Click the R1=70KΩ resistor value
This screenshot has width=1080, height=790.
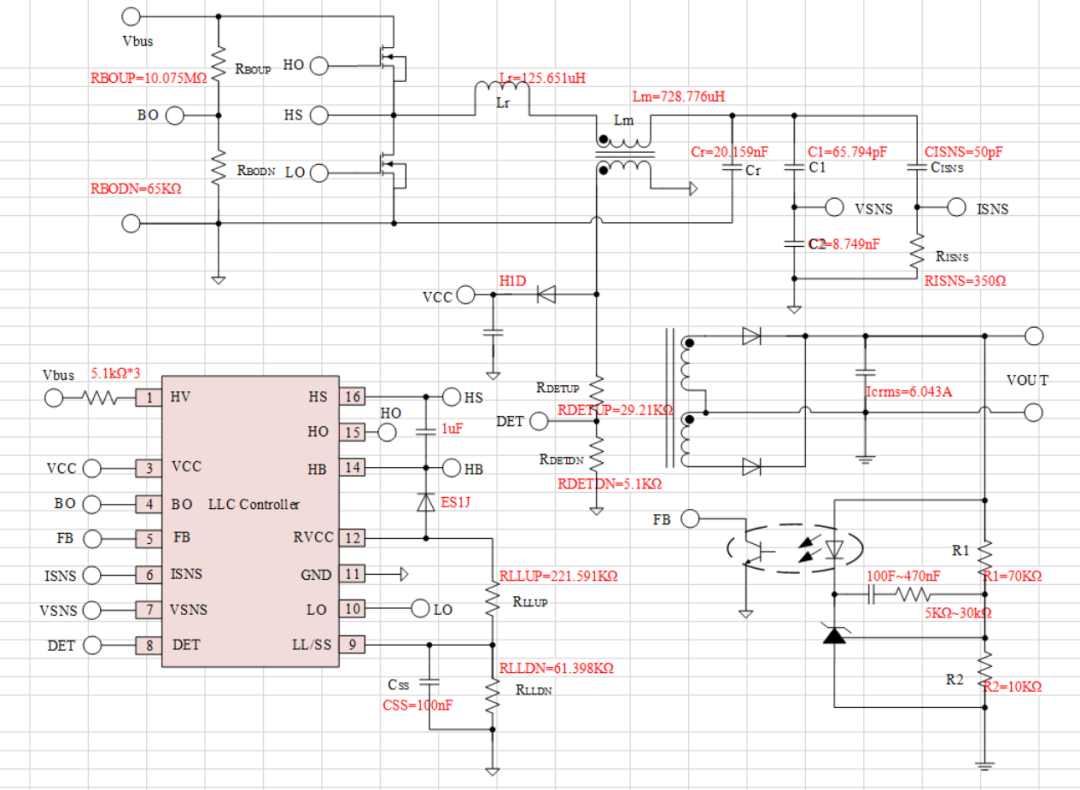tap(1012, 576)
